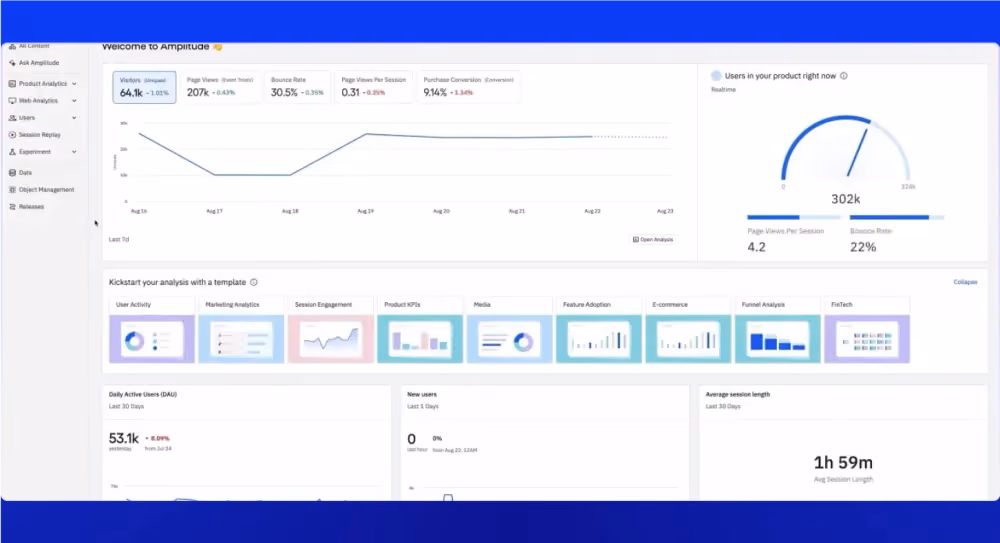1000x543 pixels.
Task: Select the Bounce Rate metric tab
Action: pyautogui.click(x=297, y=87)
